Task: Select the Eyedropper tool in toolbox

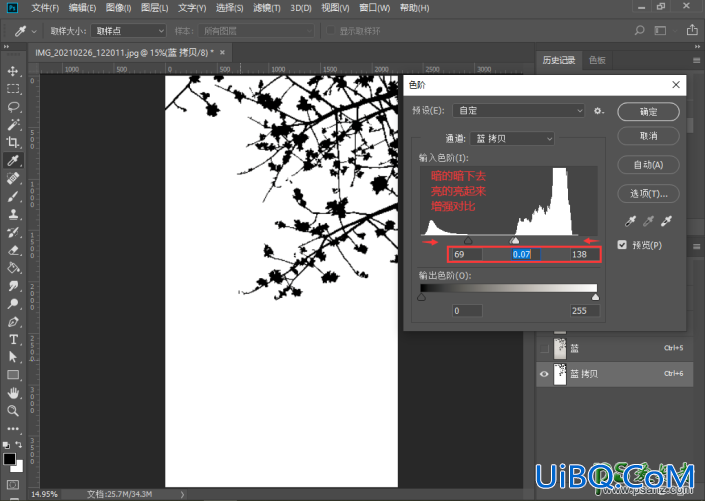Action: (x=13, y=161)
